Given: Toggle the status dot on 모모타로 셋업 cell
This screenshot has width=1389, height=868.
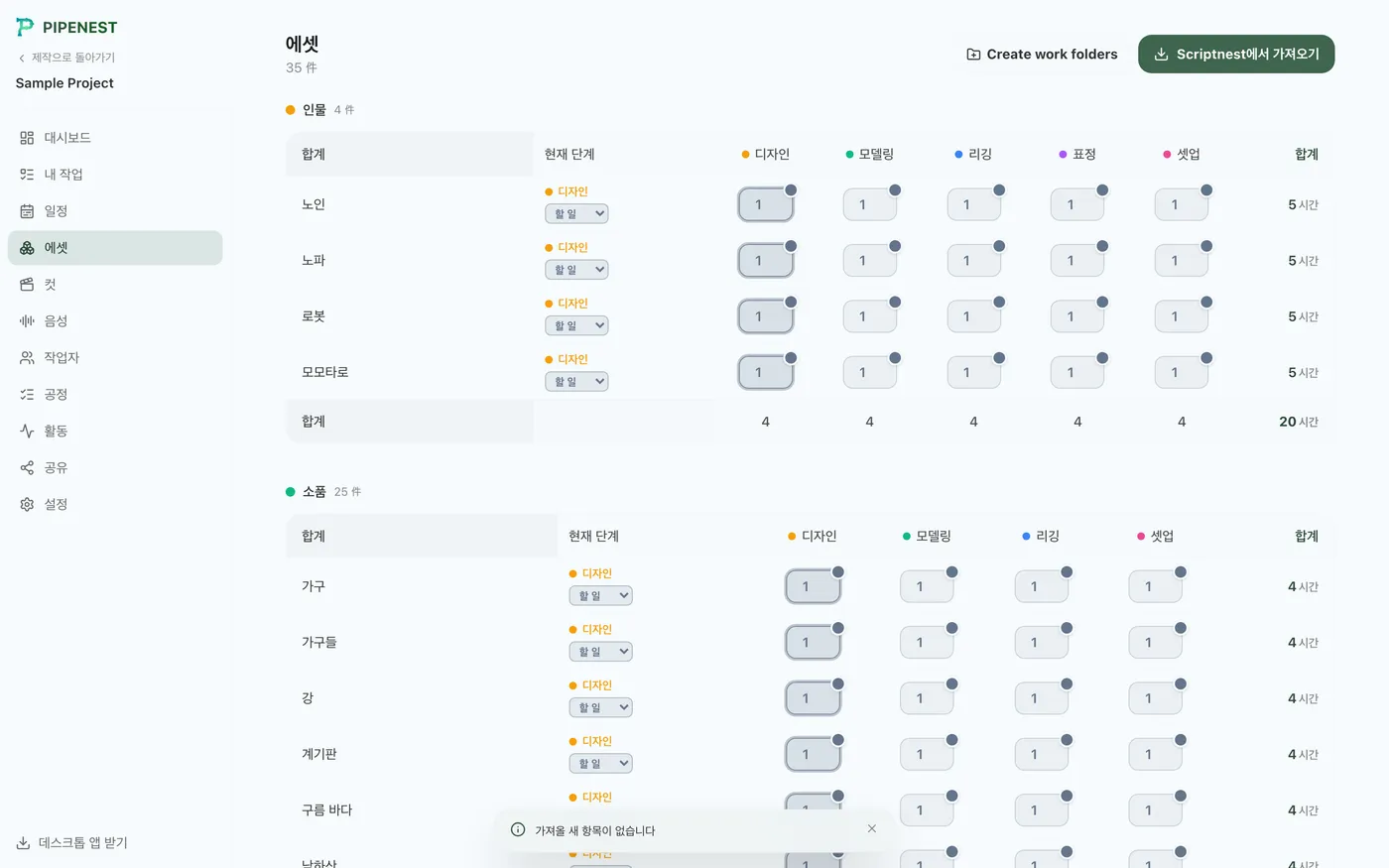Looking at the screenshot, I should click(x=1206, y=357).
